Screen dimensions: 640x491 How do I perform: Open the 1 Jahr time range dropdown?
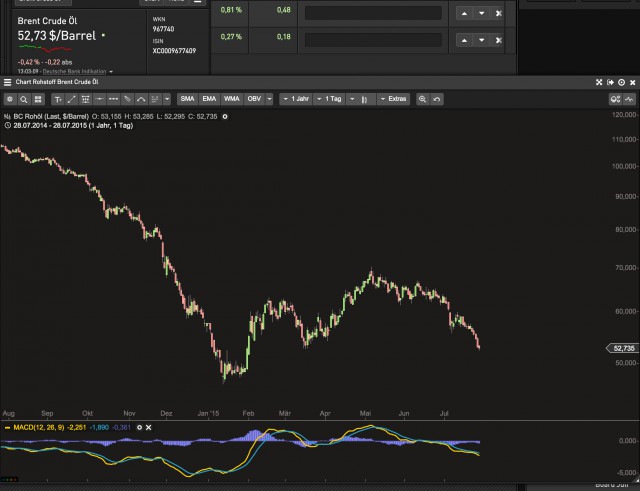tap(296, 99)
